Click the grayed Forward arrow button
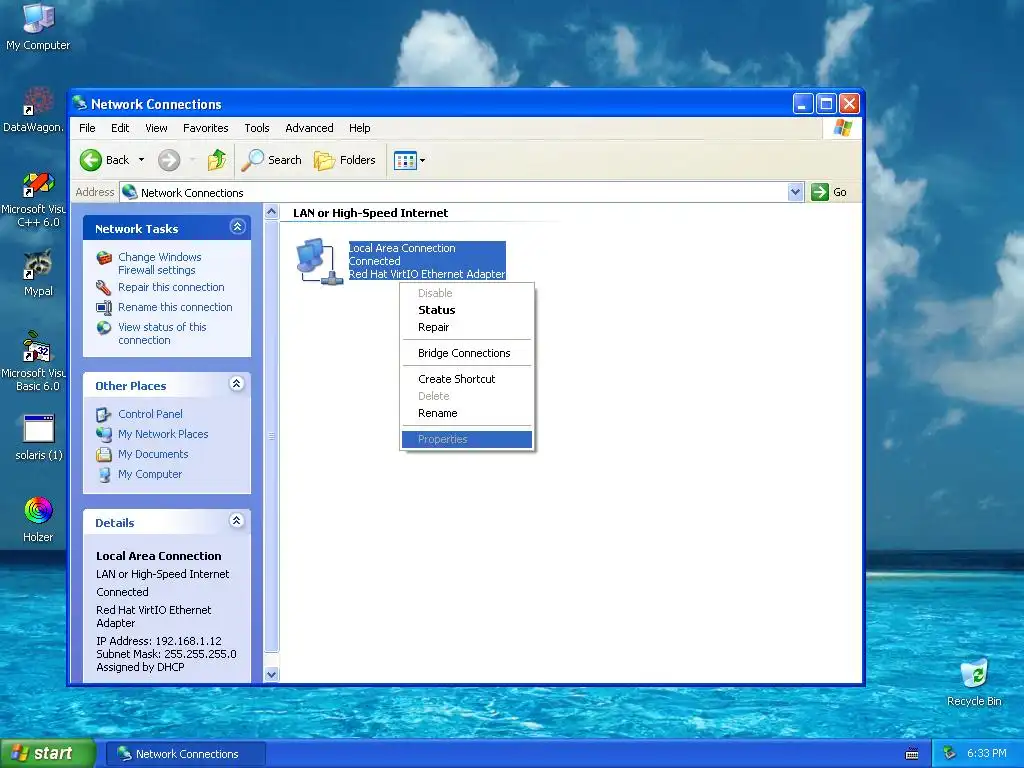Image resolution: width=1024 pixels, height=768 pixels. [169, 160]
